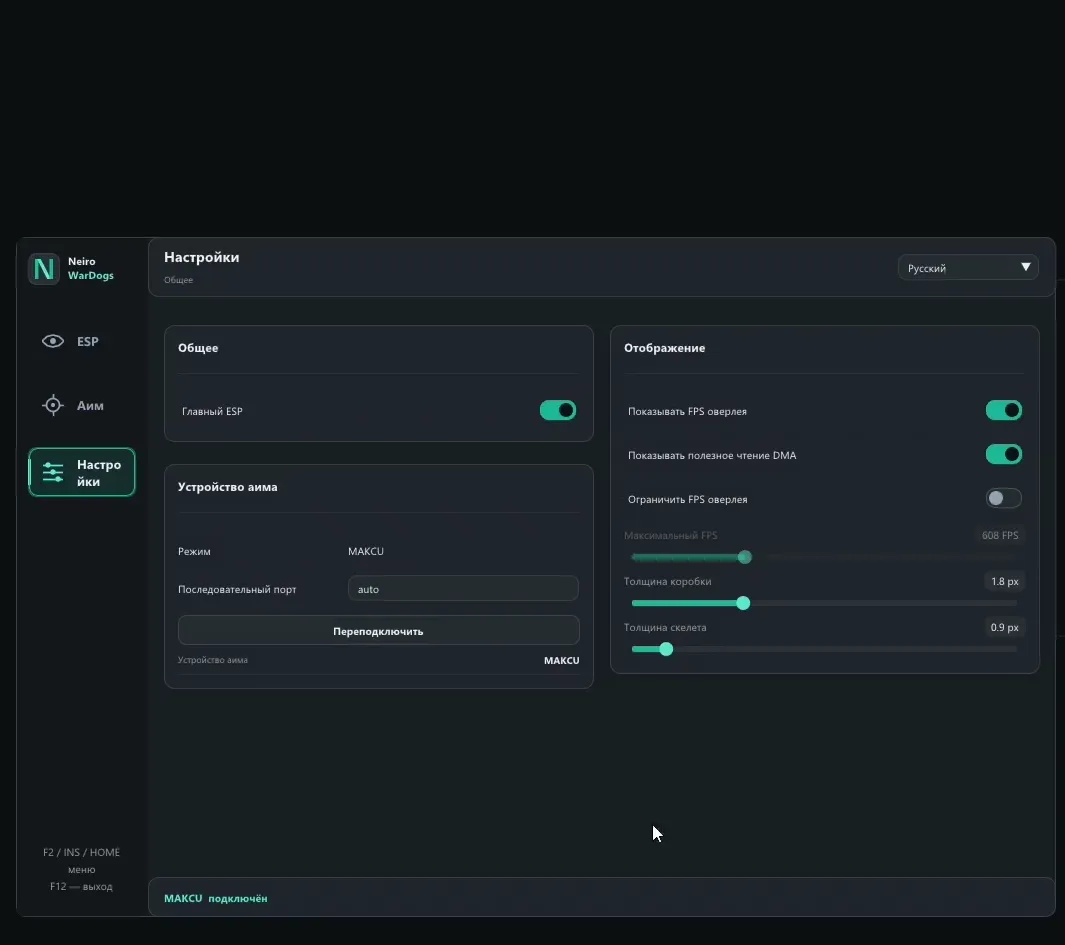Turn off Показывать полезное чтение DMA
1065x945 pixels.
[1003, 454]
